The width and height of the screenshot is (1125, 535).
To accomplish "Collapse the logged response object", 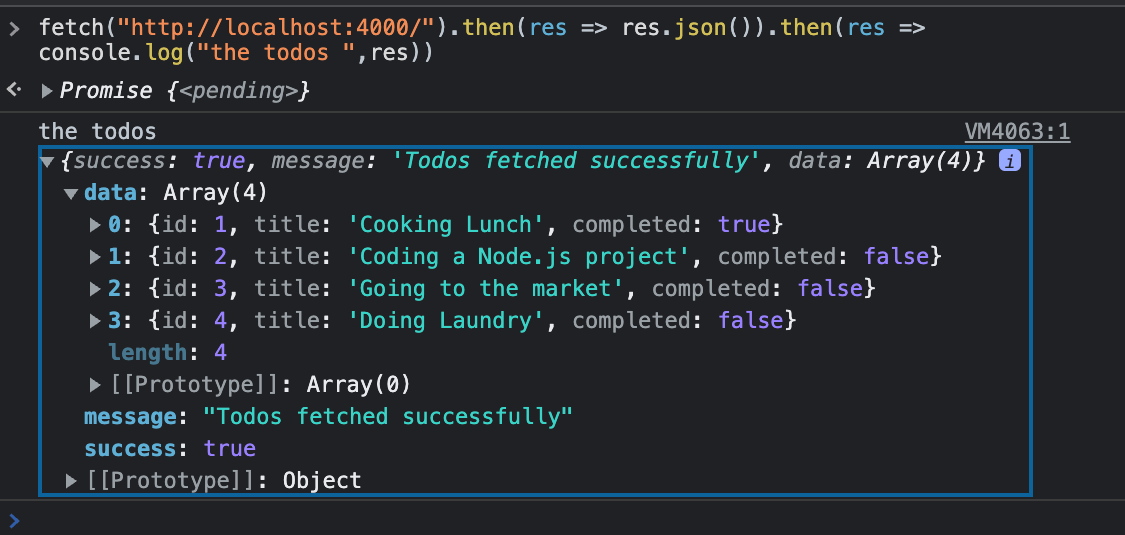I will [47, 161].
